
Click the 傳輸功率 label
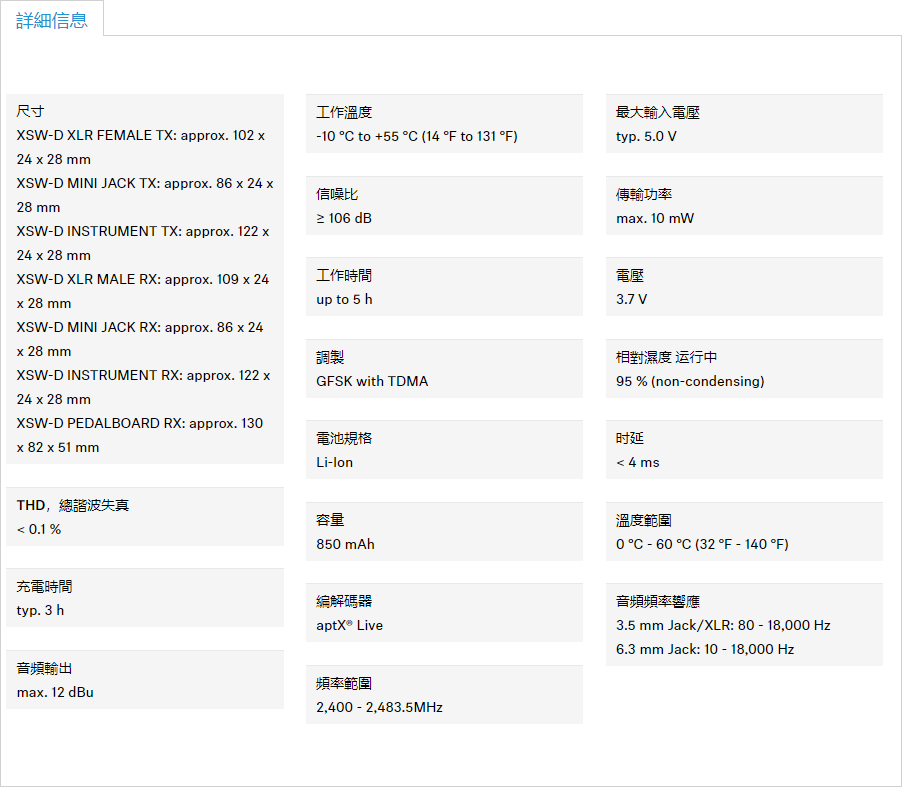(x=644, y=194)
